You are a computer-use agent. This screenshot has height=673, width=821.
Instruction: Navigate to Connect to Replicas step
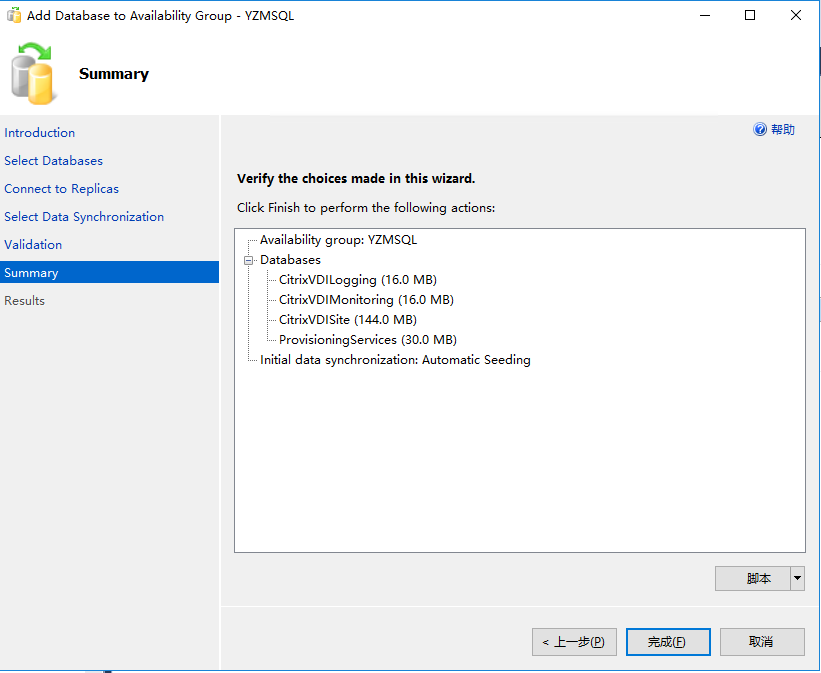[x=61, y=189]
